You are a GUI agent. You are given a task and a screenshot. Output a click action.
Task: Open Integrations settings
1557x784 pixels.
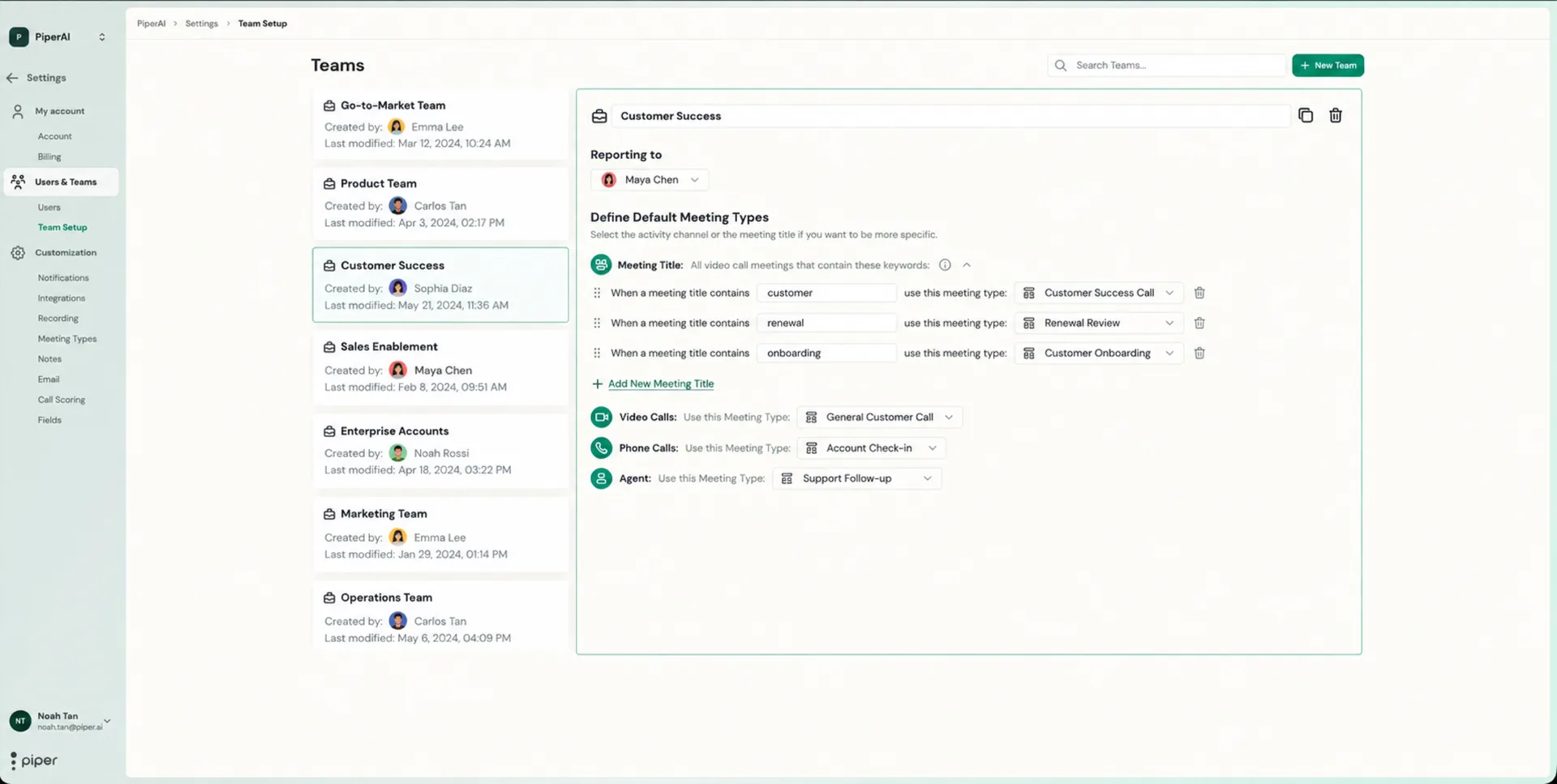click(61, 298)
